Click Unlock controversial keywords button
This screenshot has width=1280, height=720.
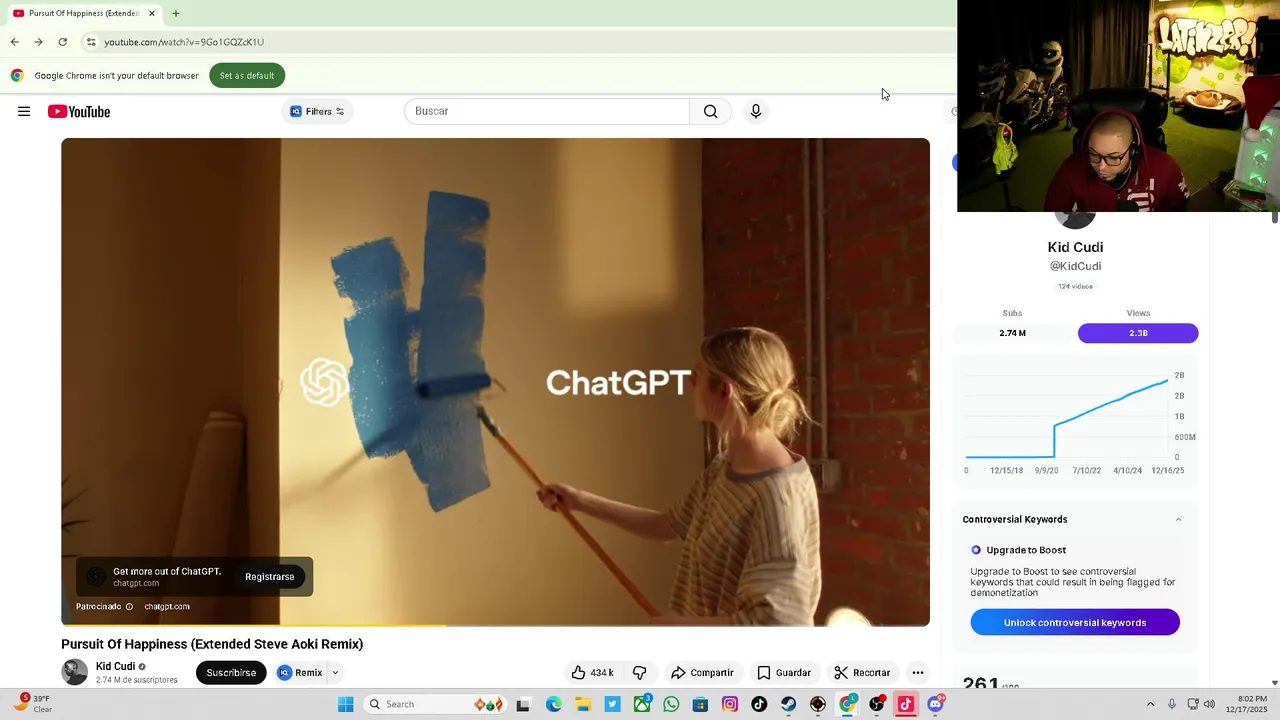tap(1075, 622)
